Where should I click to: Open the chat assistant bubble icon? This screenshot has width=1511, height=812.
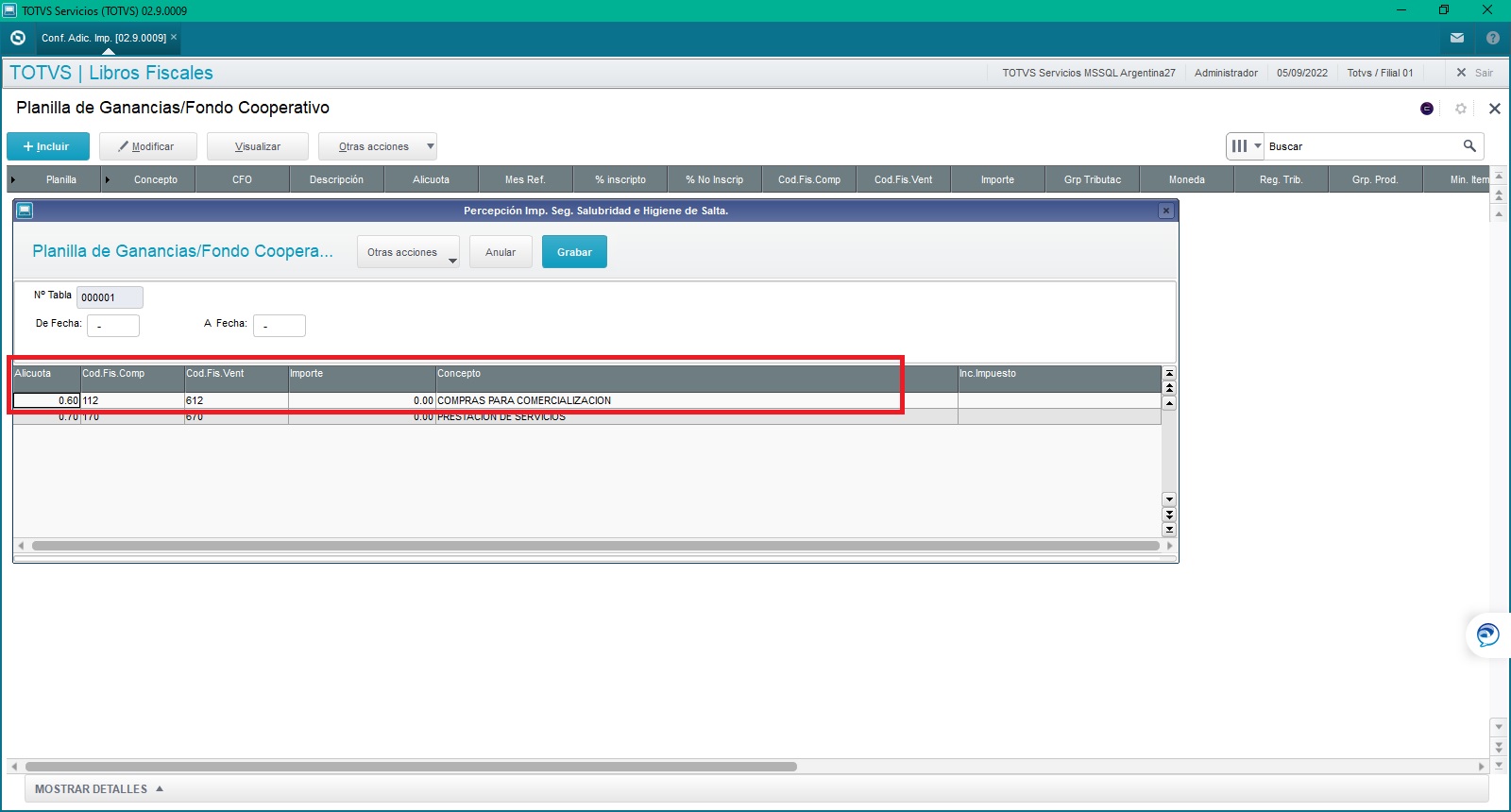pyautogui.click(x=1487, y=634)
